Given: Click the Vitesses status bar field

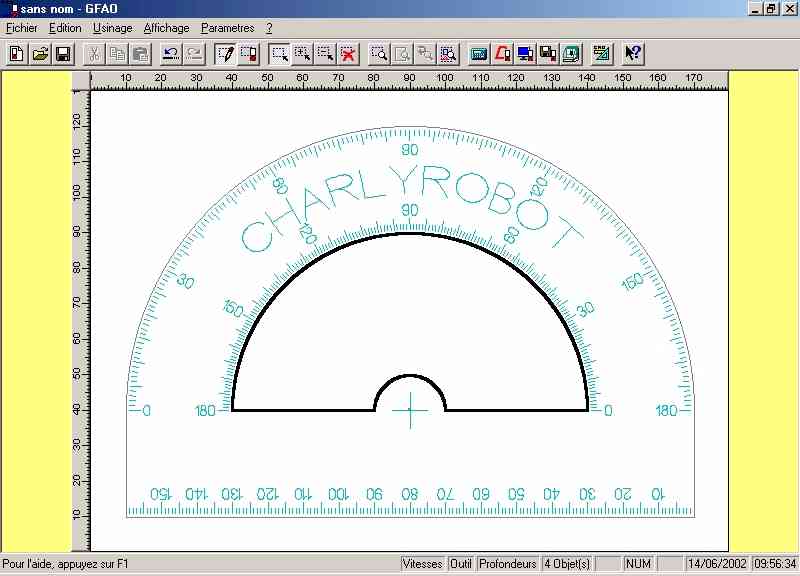Looking at the screenshot, I should (422, 564).
